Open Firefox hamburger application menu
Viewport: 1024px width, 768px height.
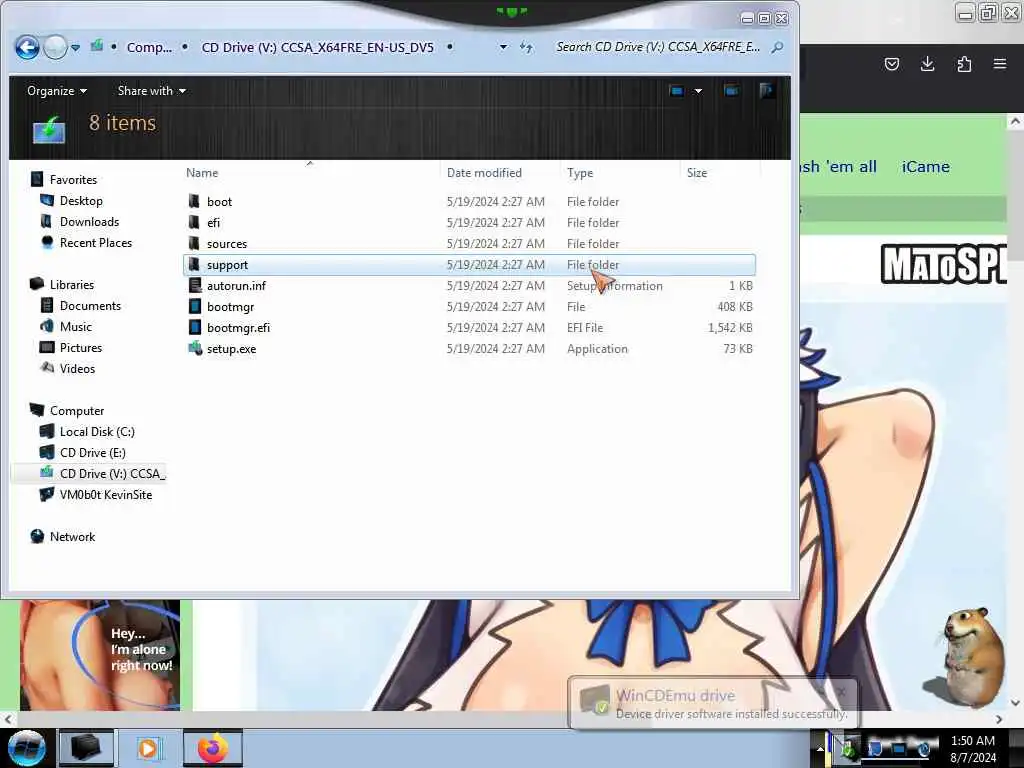[x=1000, y=64]
